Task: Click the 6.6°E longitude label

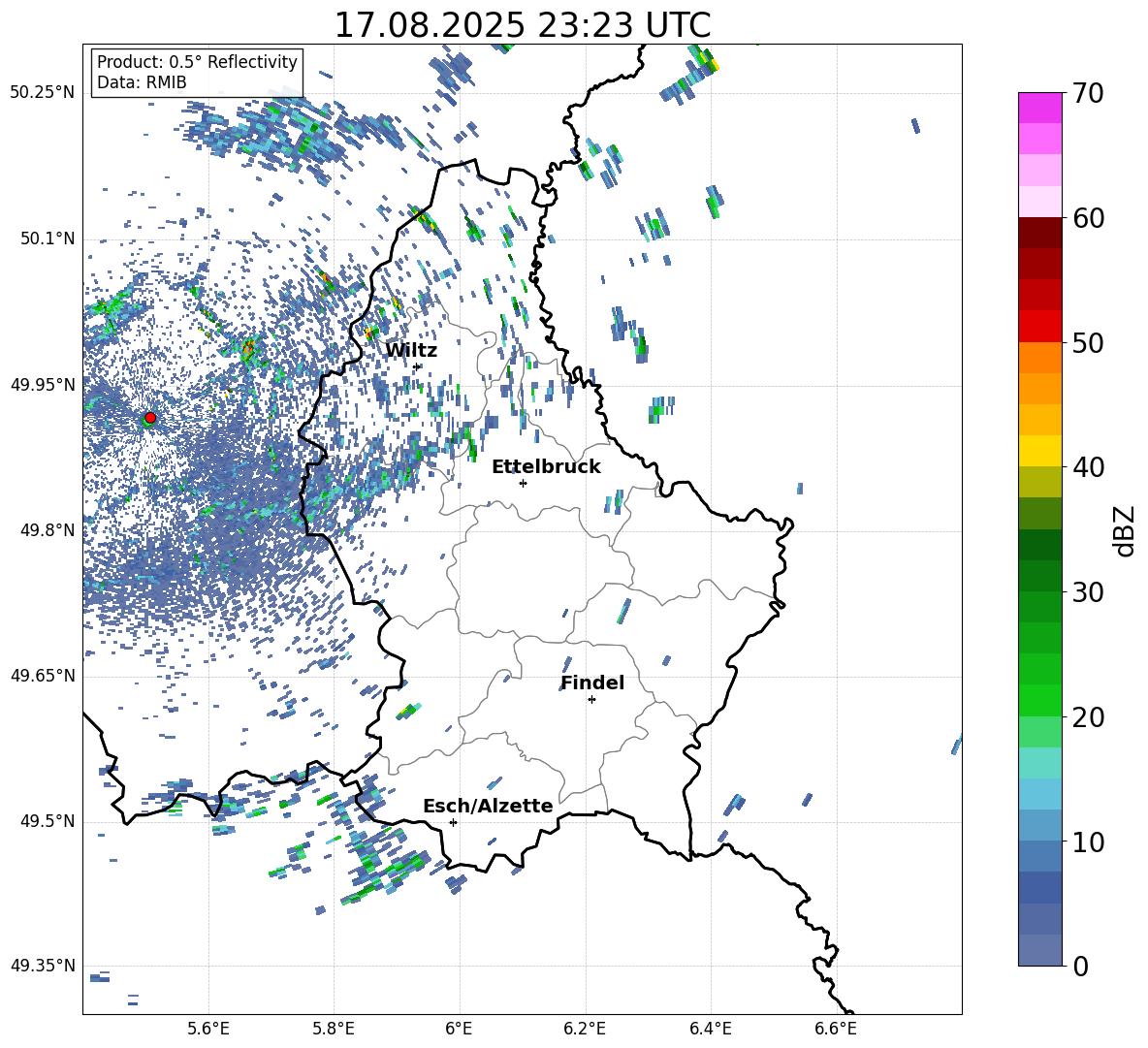Action: click(836, 1030)
